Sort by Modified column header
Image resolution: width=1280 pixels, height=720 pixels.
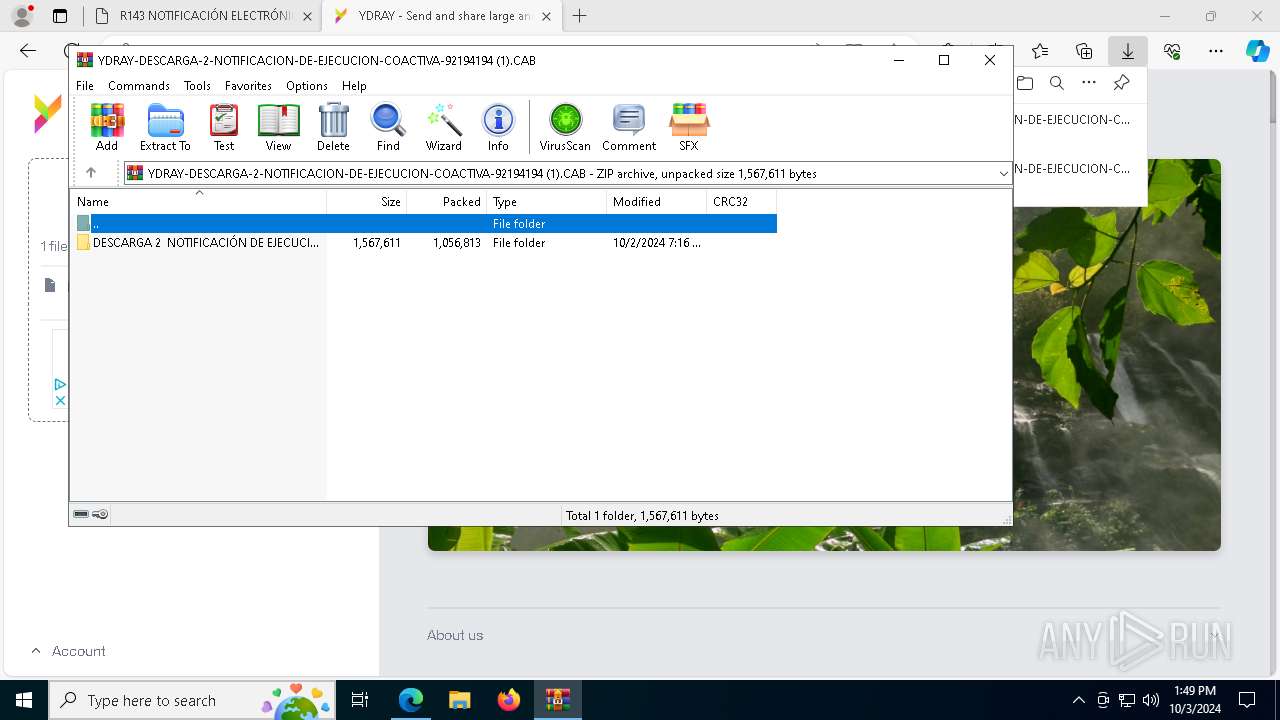coord(657,202)
